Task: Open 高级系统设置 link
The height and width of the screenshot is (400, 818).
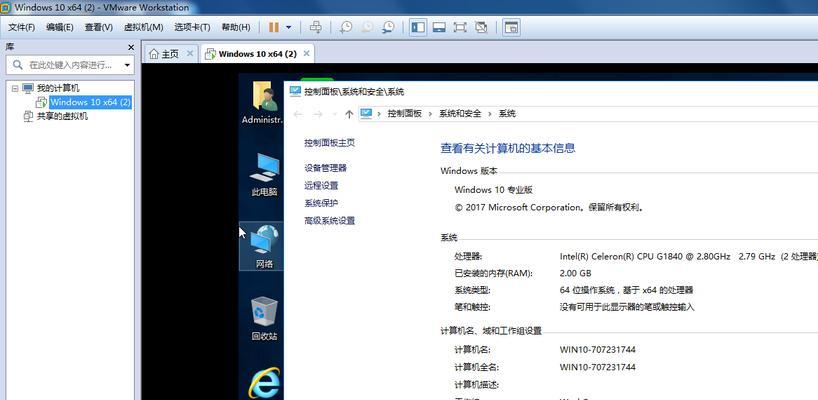Action: click(330, 221)
